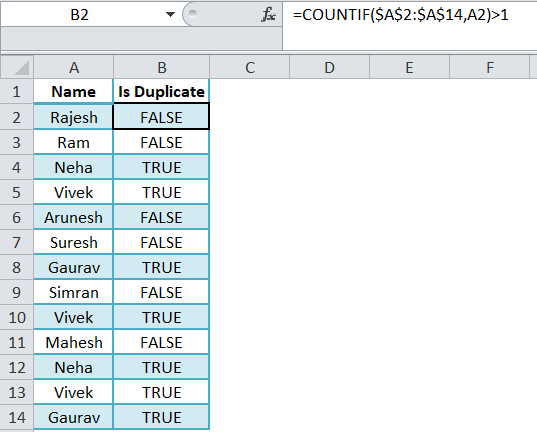This screenshot has width=537, height=432.
Task: Select the Vivek cell in row 10
Action: tap(74, 317)
